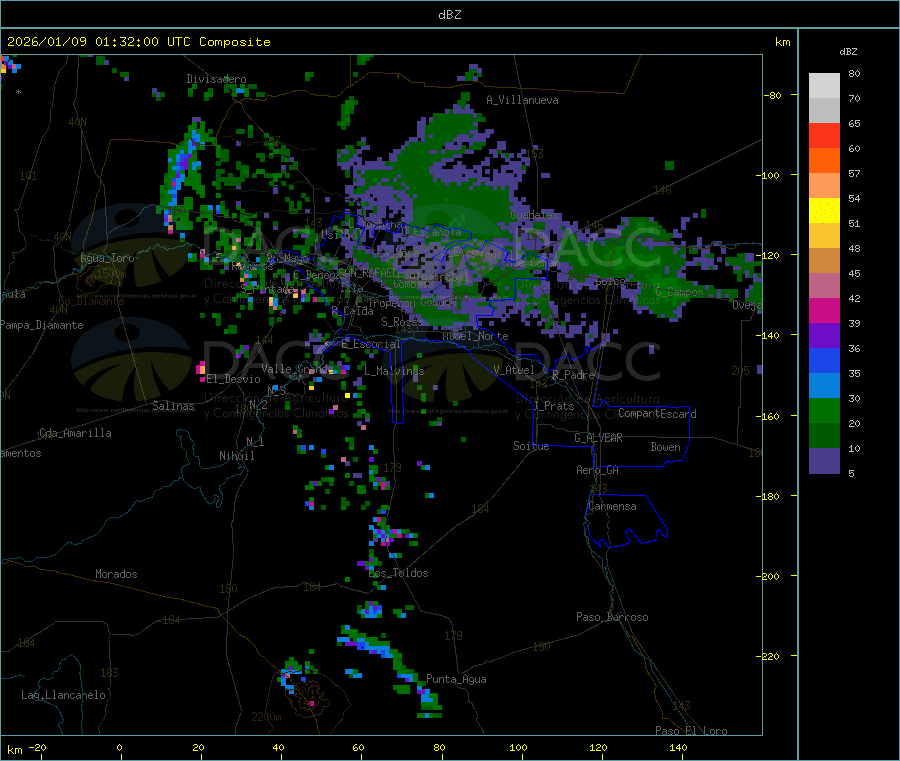The image size is (900, 761).
Task: Click the violet 36-39 dBZ legend swatch
Action: tap(824, 336)
